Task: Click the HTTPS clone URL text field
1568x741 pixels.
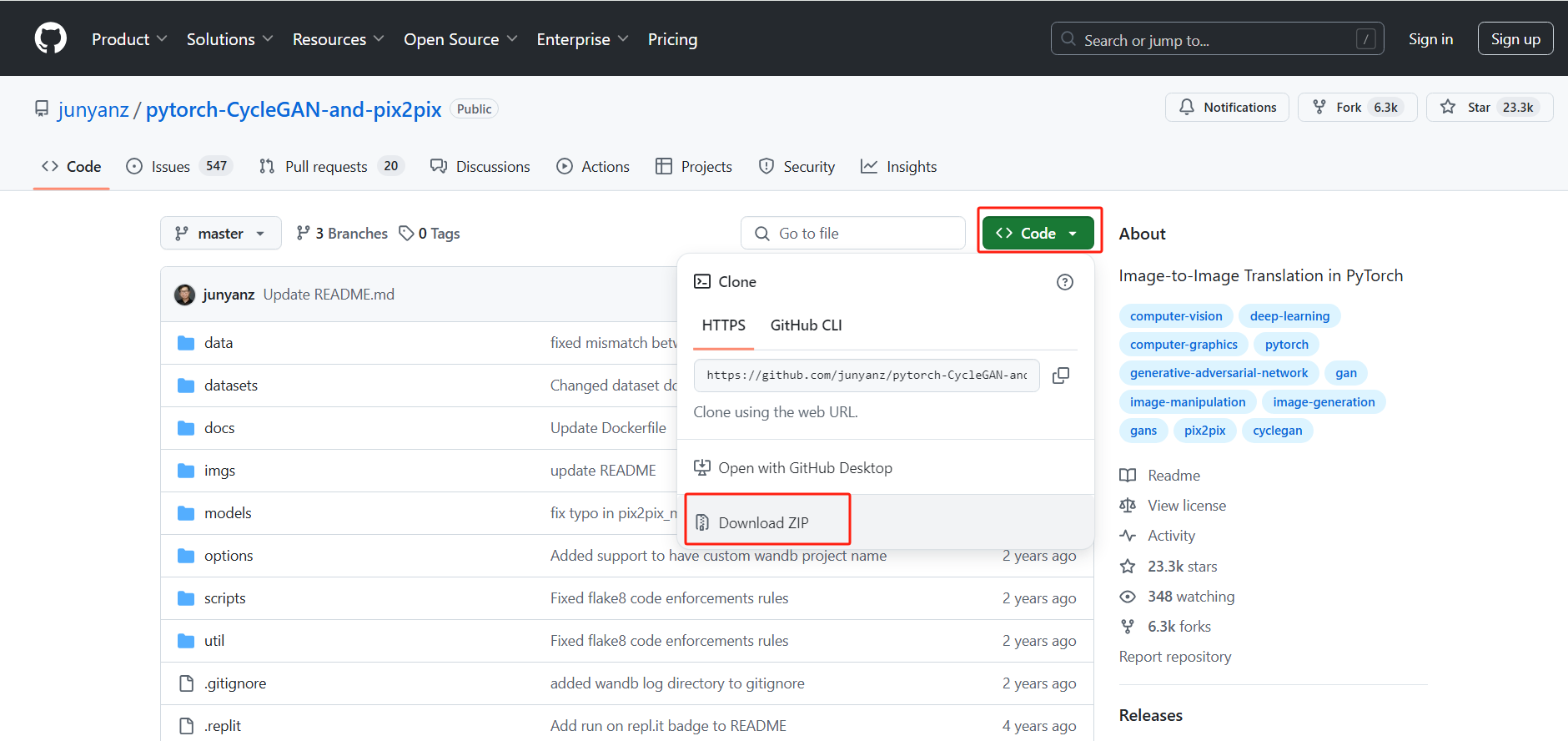Action: click(x=867, y=376)
